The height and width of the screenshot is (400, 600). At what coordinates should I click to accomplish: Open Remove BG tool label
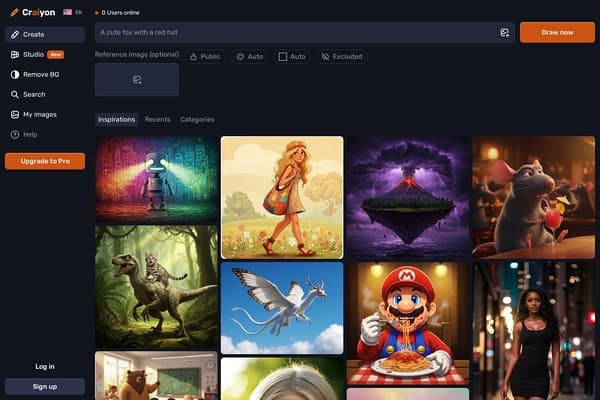coord(41,74)
